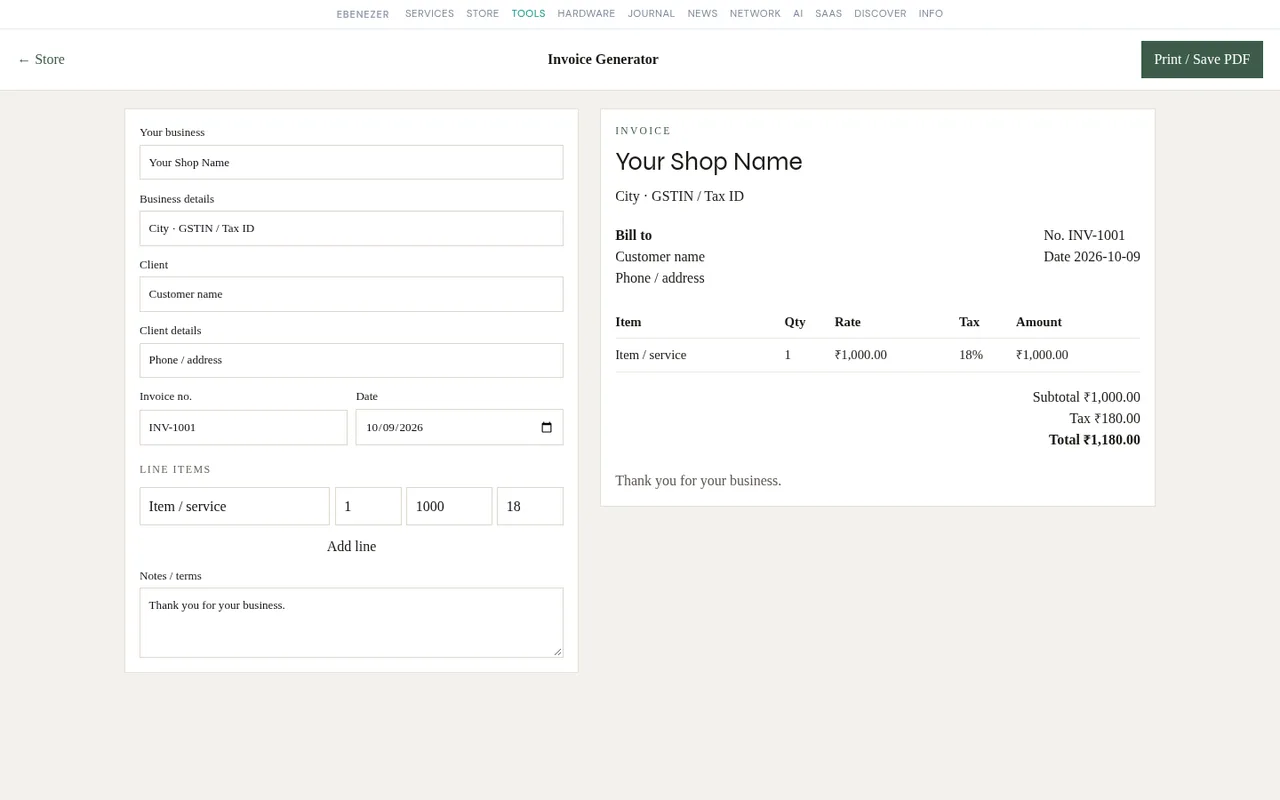Open the Network navigation item
Screen dimensions: 1280x800
click(755, 14)
